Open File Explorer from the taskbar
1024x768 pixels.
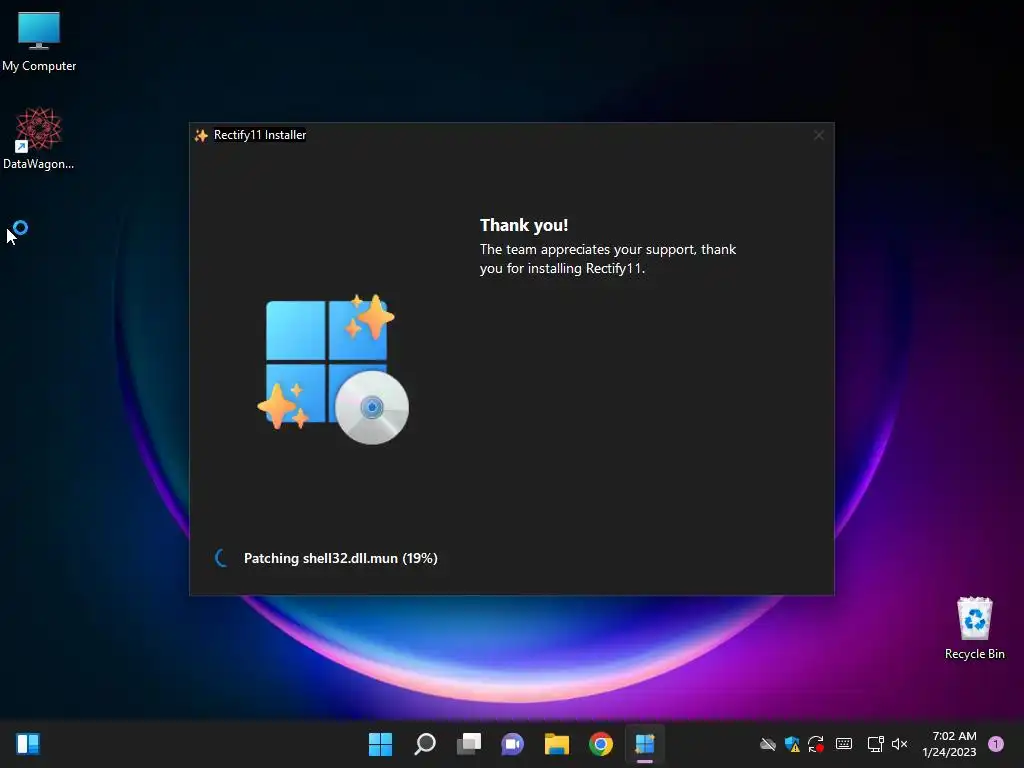tap(557, 744)
